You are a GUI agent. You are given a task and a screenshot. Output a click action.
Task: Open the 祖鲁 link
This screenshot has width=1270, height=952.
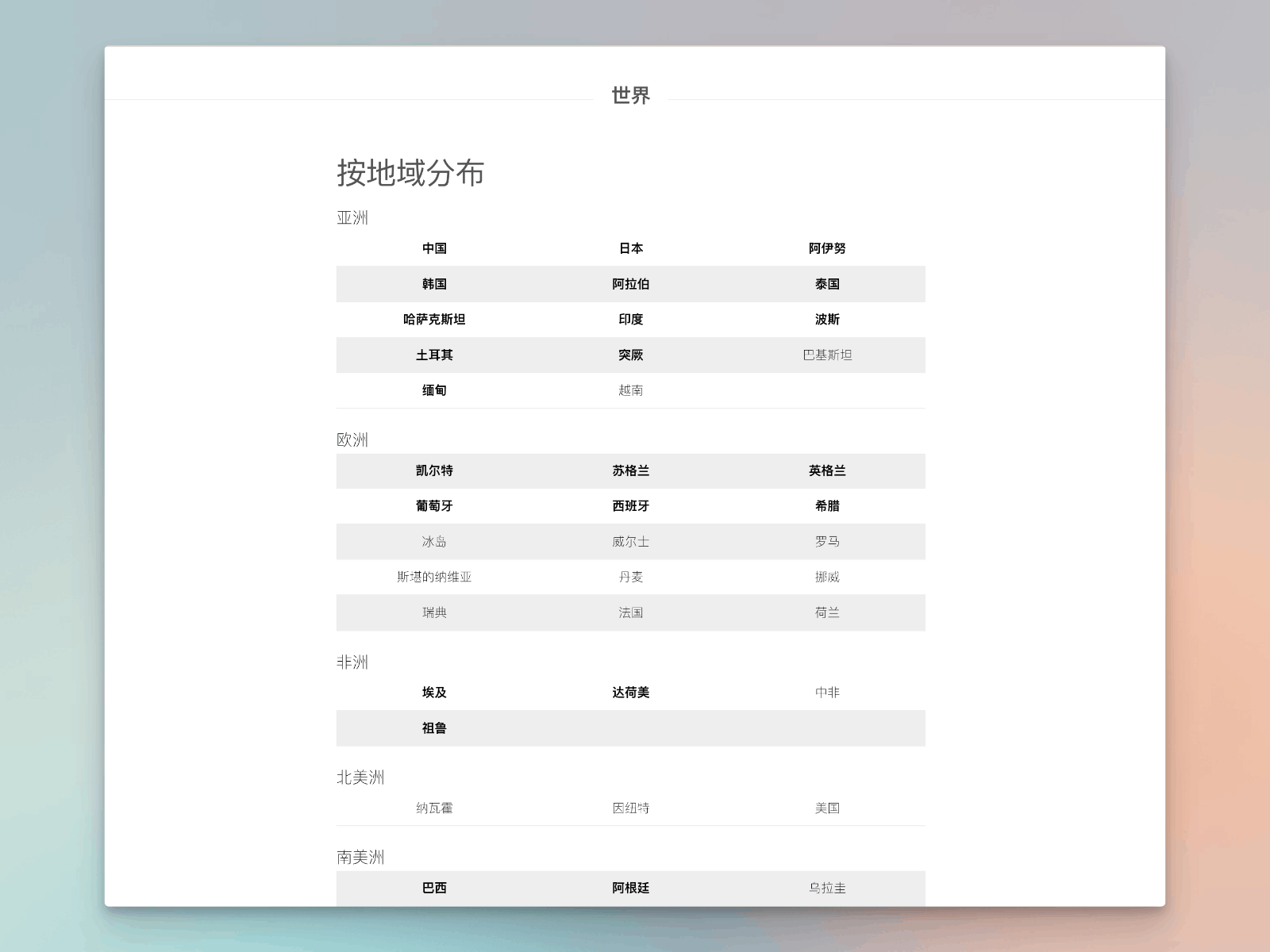pos(434,728)
